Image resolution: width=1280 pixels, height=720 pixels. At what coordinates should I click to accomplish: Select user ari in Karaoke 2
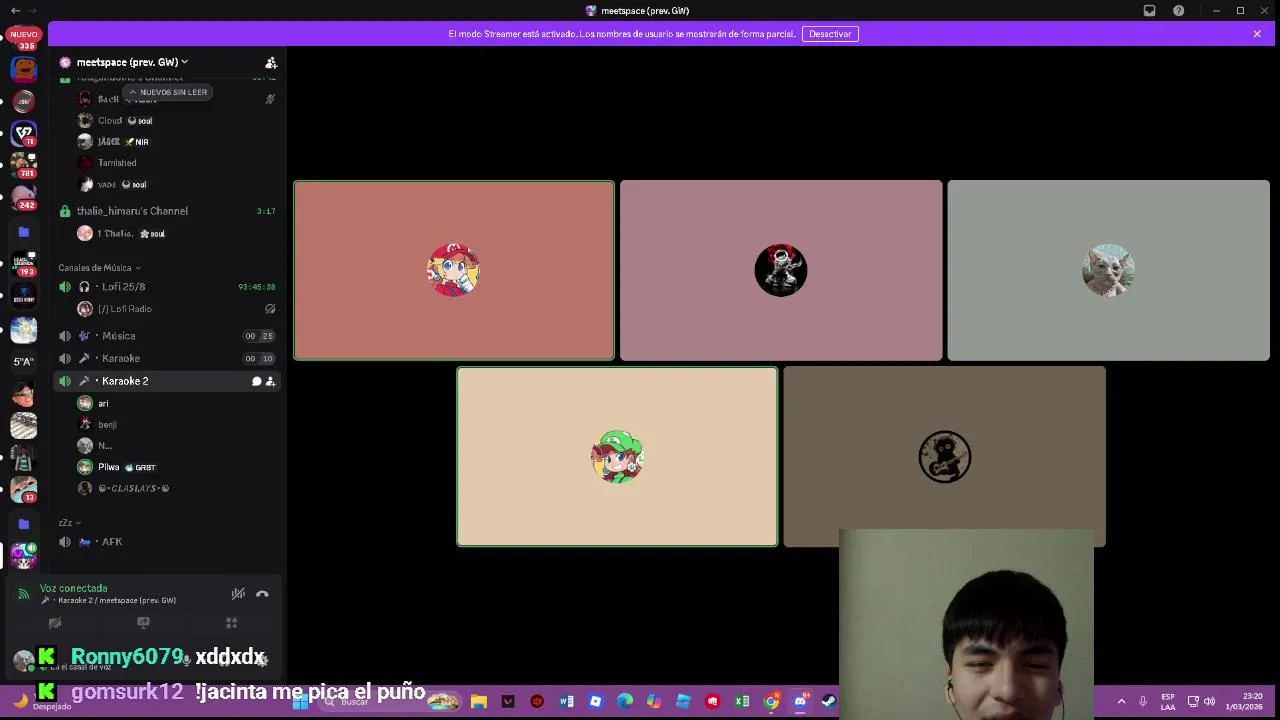tap(103, 403)
